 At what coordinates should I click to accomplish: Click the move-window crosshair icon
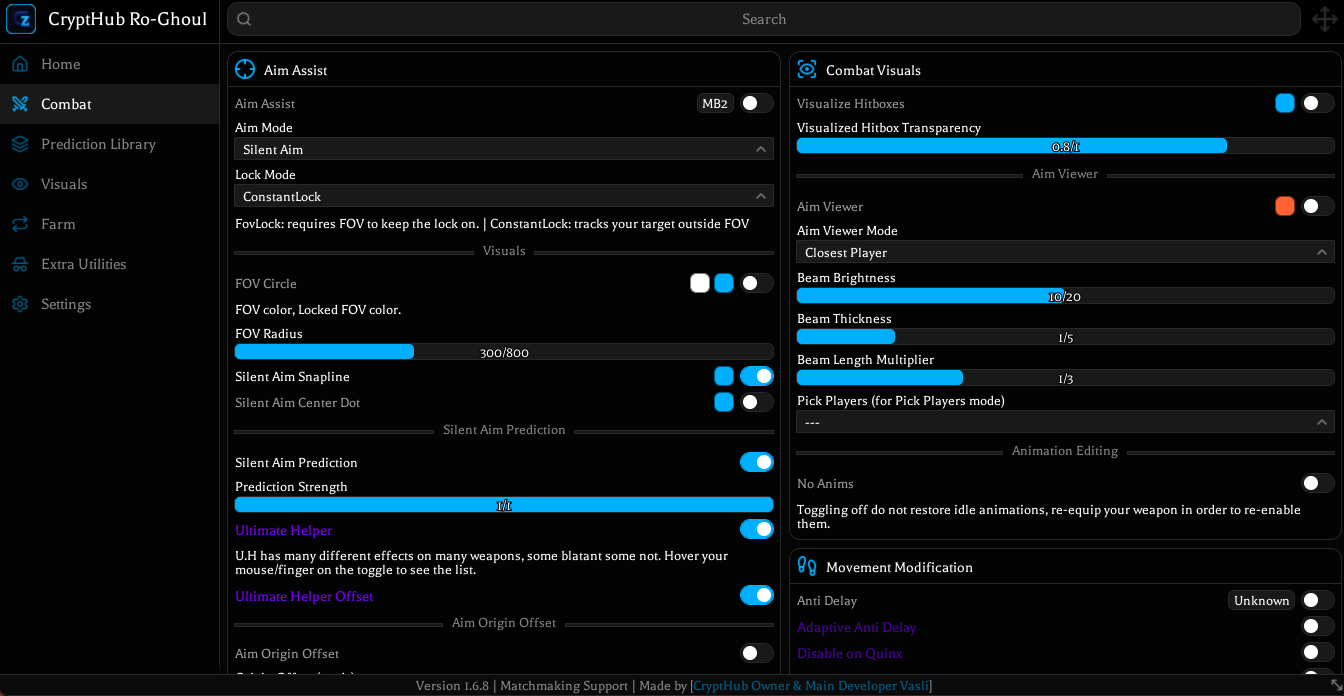pos(1324,19)
